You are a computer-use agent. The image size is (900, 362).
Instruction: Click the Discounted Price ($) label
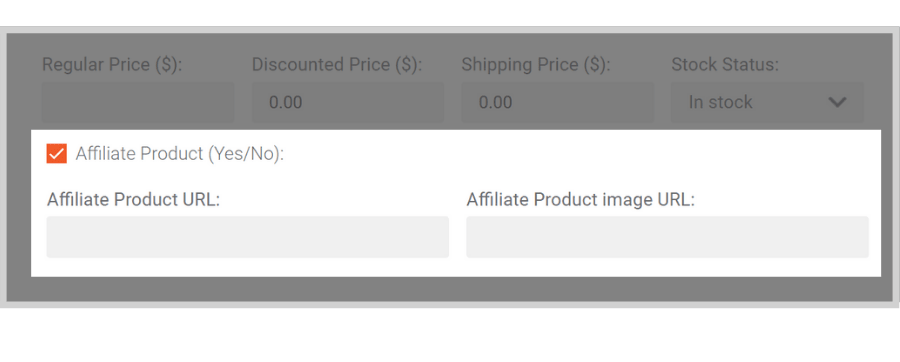pyautogui.click(x=337, y=65)
